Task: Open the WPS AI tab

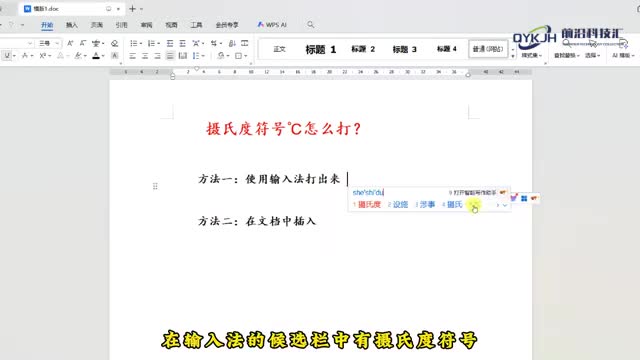Action: 272,25
